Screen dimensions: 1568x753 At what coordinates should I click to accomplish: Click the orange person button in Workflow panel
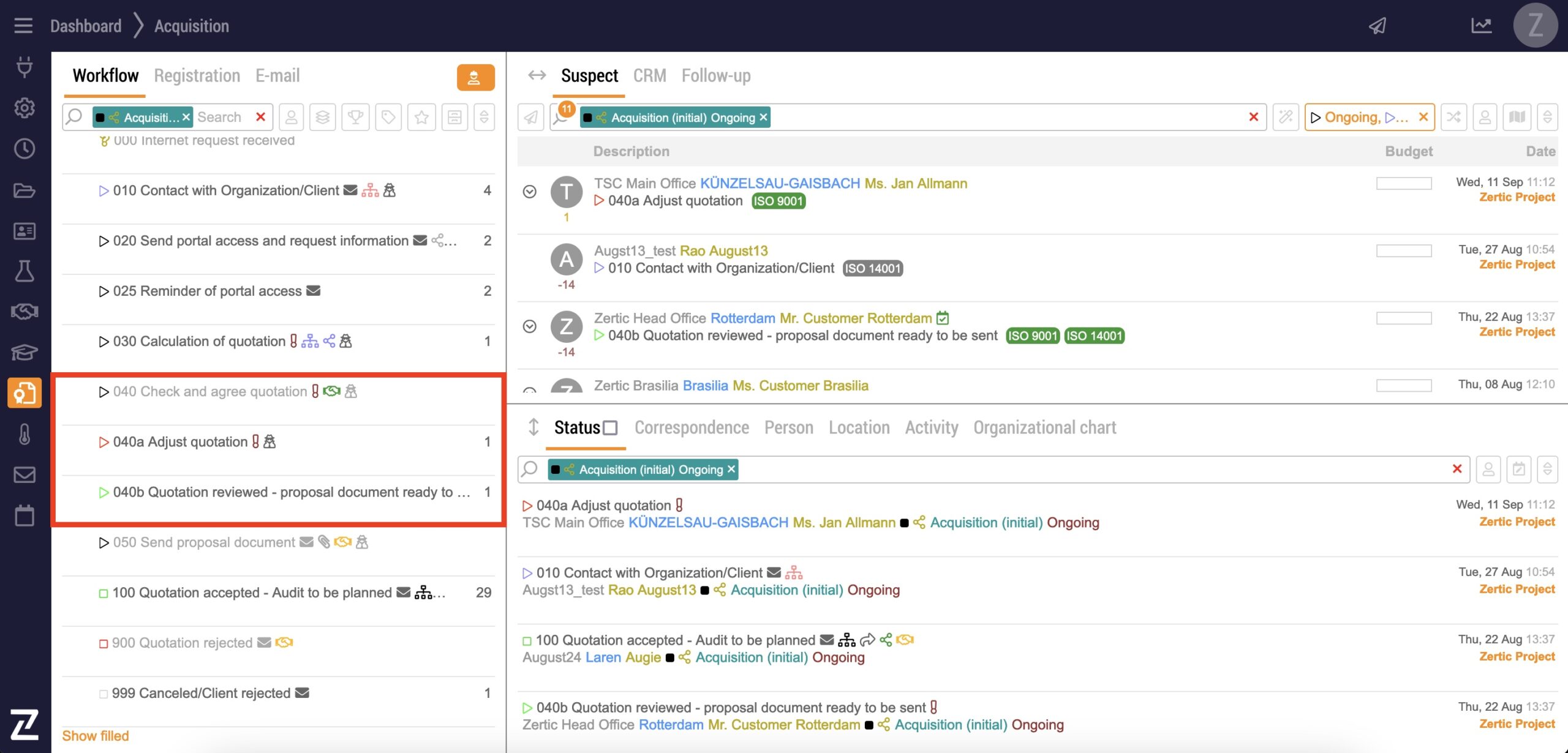pos(475,78)
